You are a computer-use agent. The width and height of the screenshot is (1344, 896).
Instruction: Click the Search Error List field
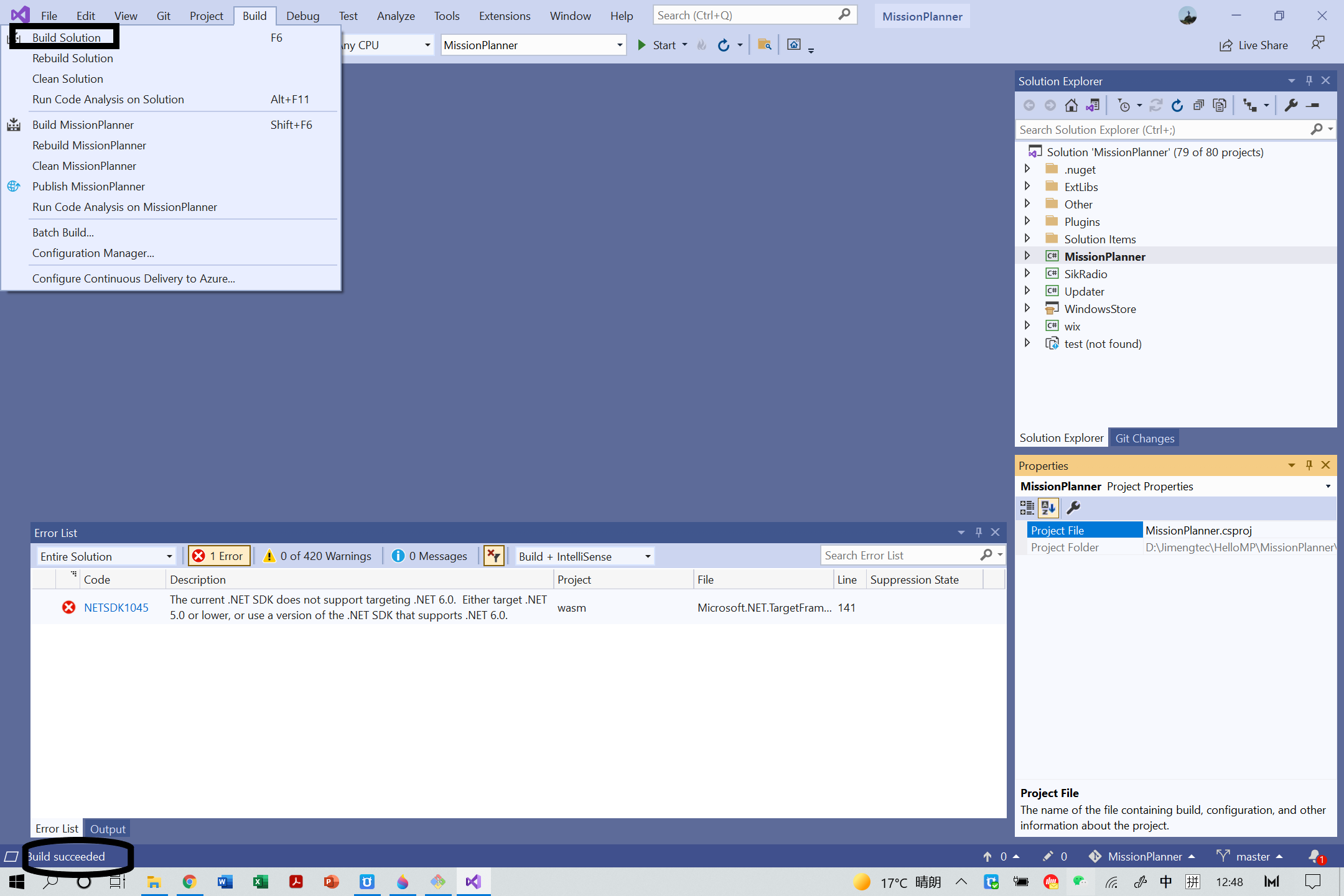tap(899, 555)
